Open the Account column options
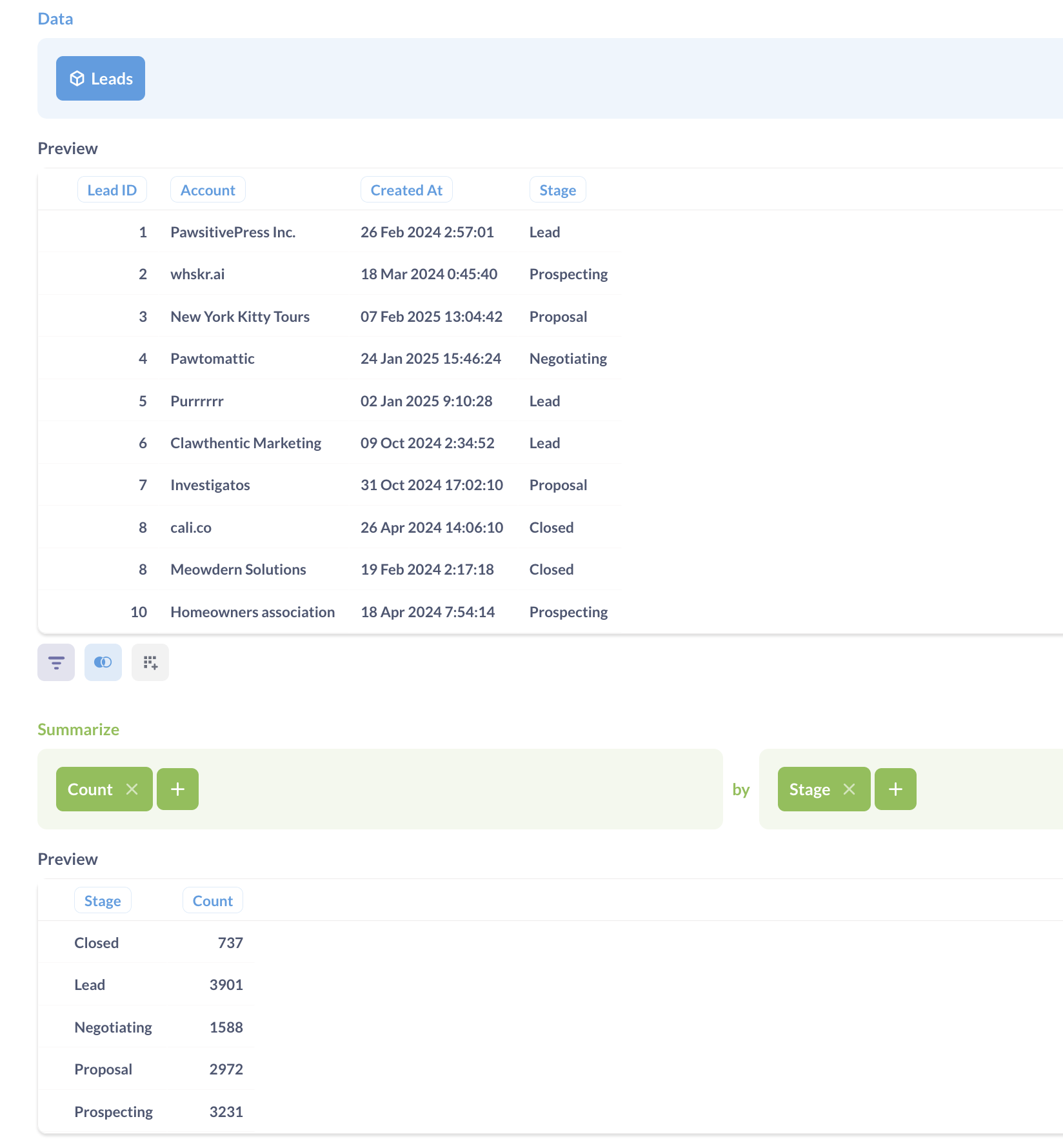This screenshot has height=1148, width=1063. pos(207,189)
